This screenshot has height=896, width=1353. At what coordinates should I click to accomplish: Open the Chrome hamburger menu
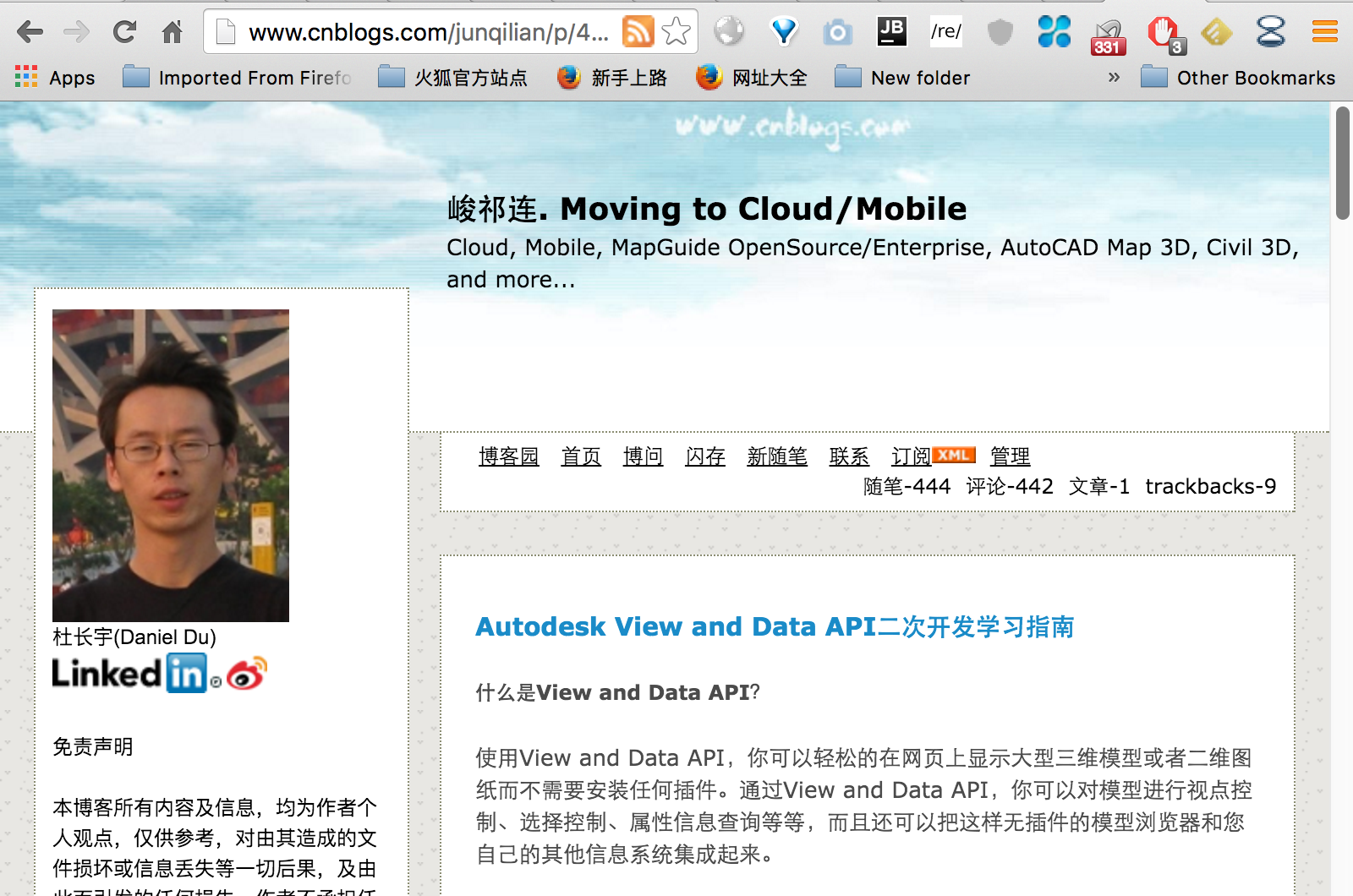click(x=1325, y=32)
